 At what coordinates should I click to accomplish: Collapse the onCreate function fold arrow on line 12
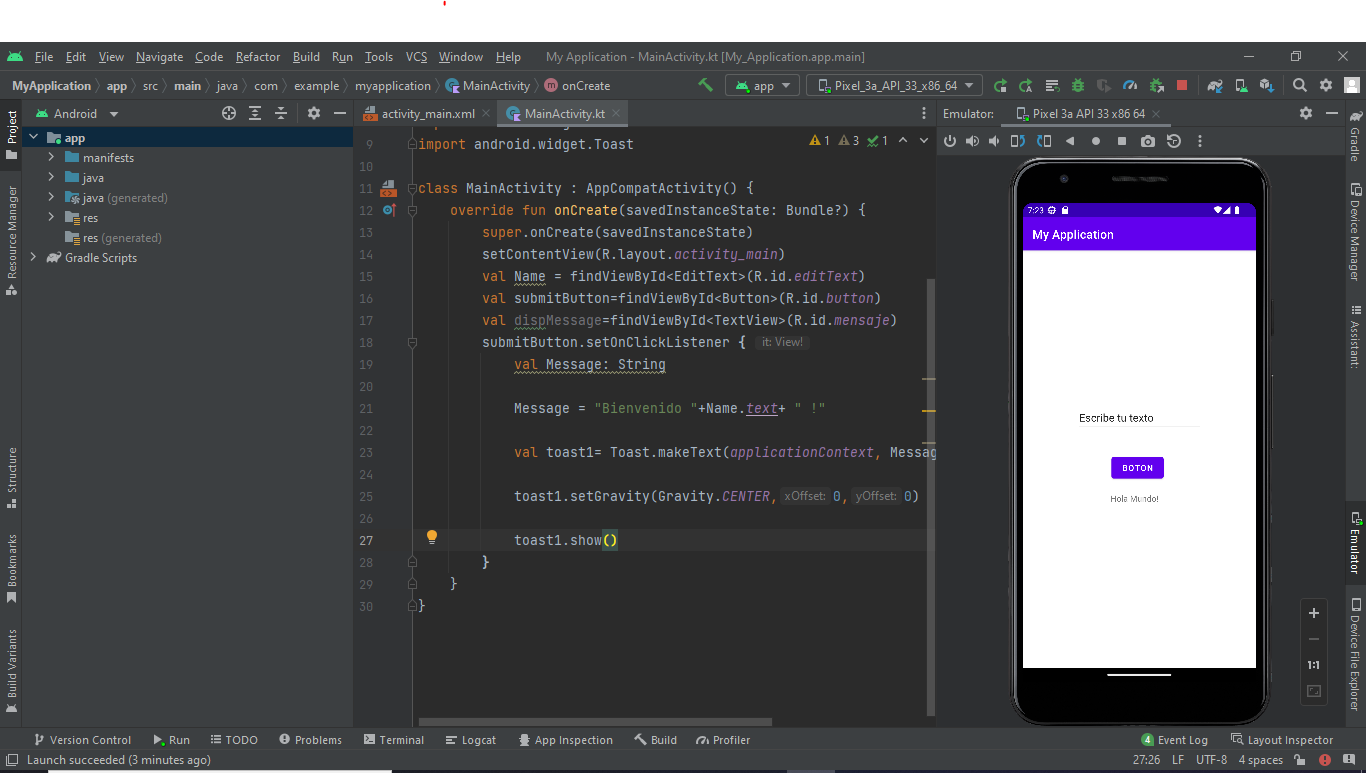click(x=411, y=210)
